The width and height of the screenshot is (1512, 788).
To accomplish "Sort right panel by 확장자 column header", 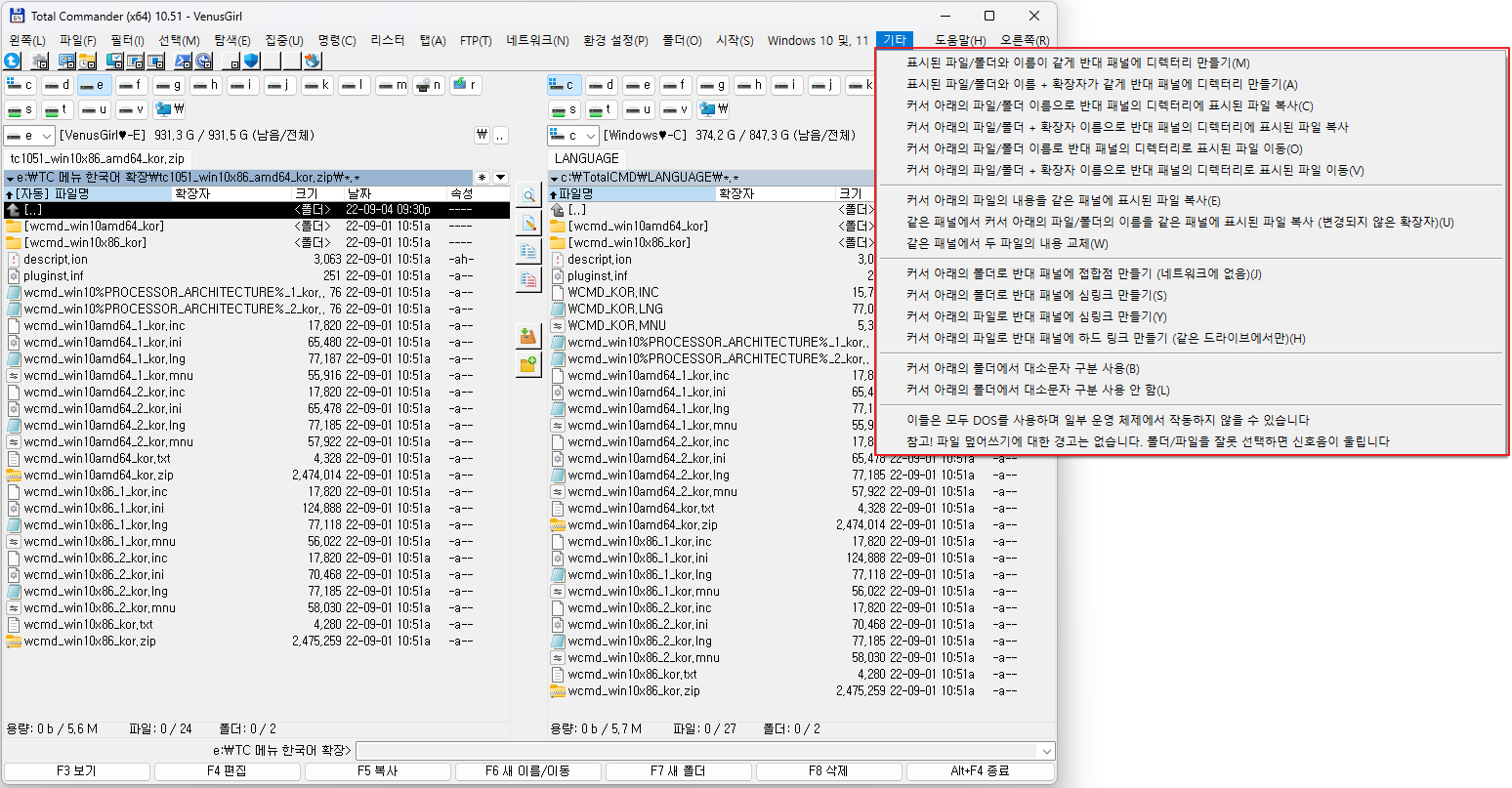I will tap(776, 193).
